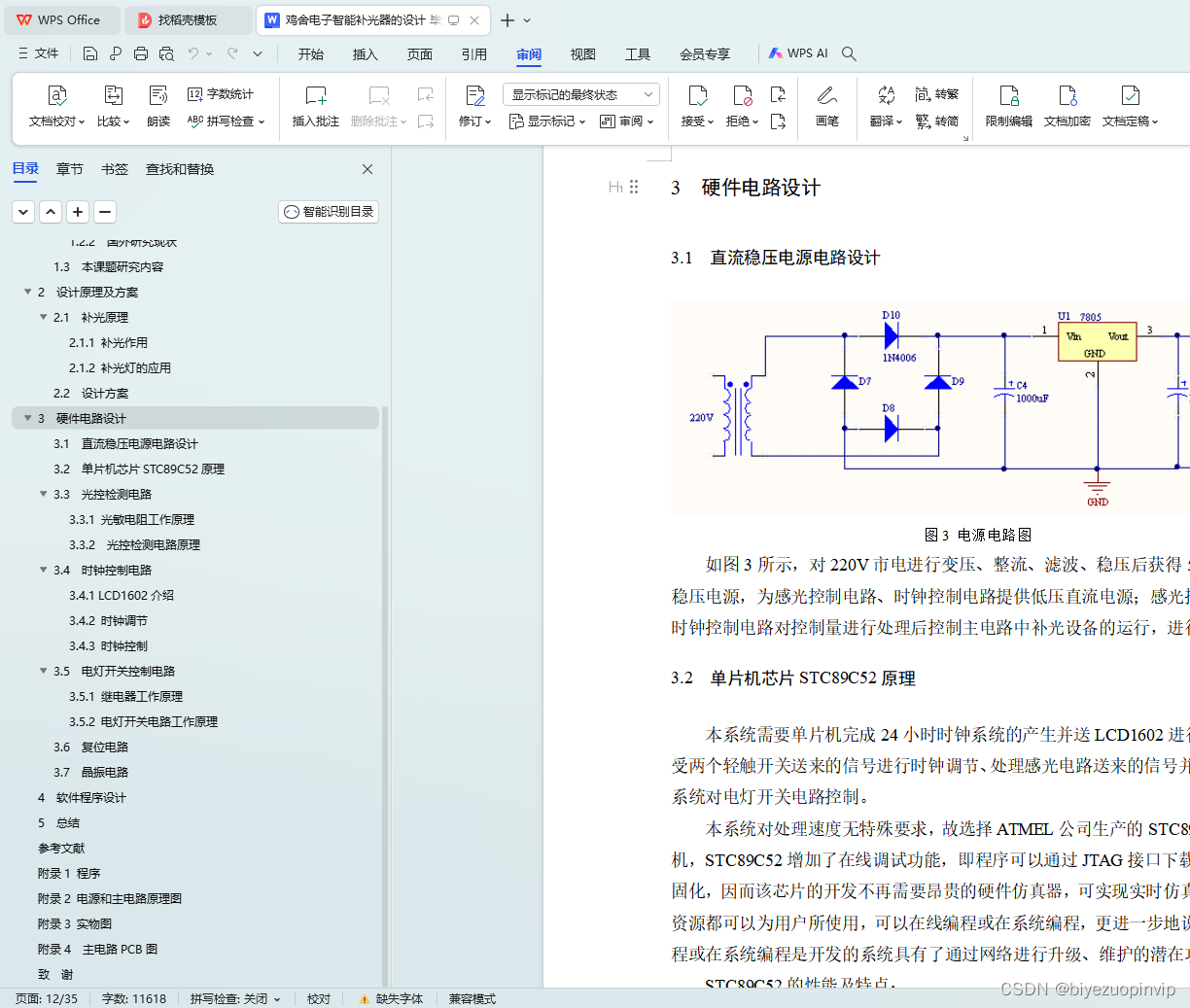Click the new tab plus button
The image size is (1190, 1008).
[507, 19]
